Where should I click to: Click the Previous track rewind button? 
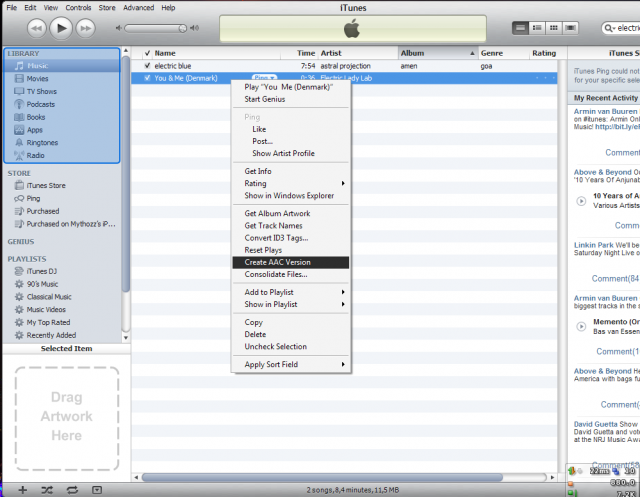point(37,29)
